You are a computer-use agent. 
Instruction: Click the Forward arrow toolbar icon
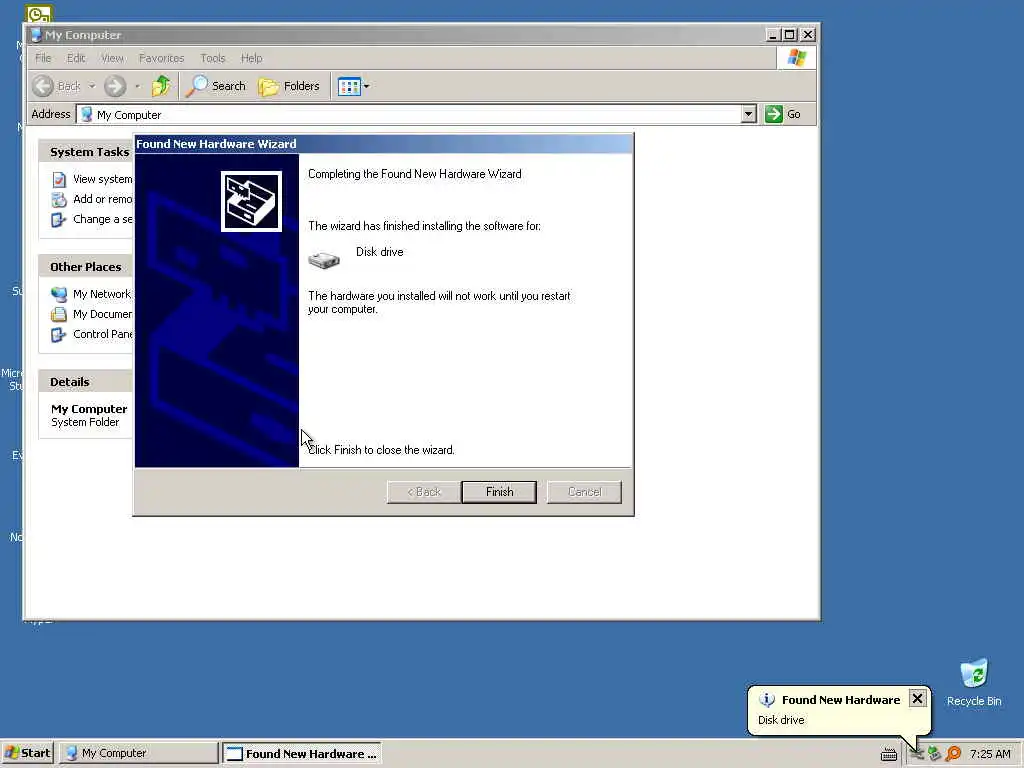tap(115, 86)
